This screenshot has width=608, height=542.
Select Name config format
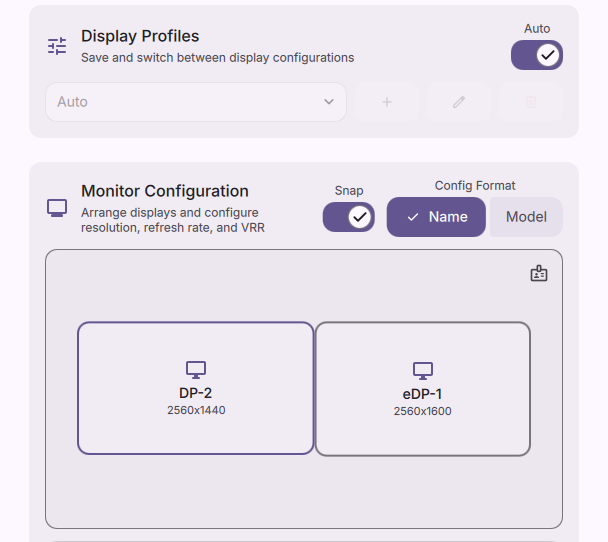(436, 217)
